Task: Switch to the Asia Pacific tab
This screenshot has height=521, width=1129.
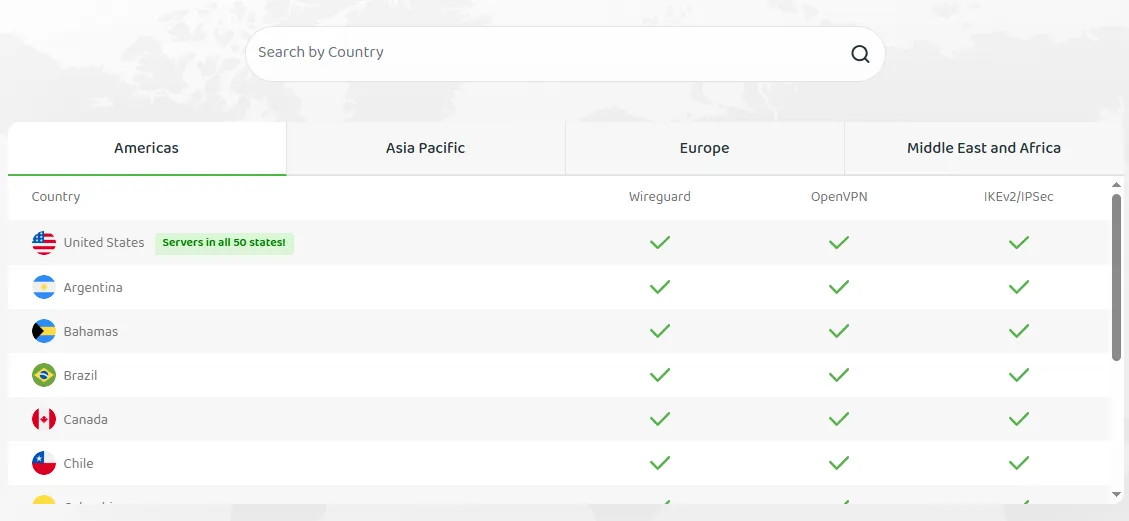Action: 426,148
